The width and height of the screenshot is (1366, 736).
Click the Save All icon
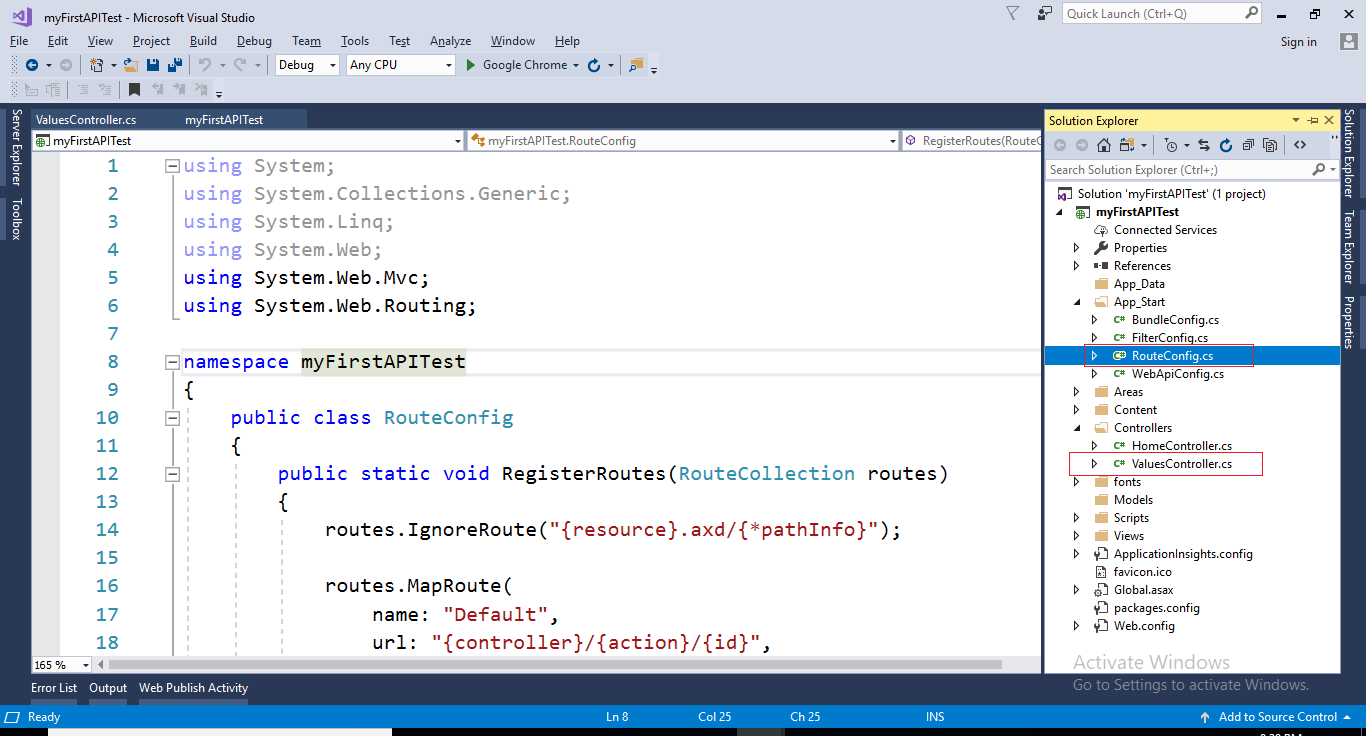pyautogui.click(x=175, y=65)
